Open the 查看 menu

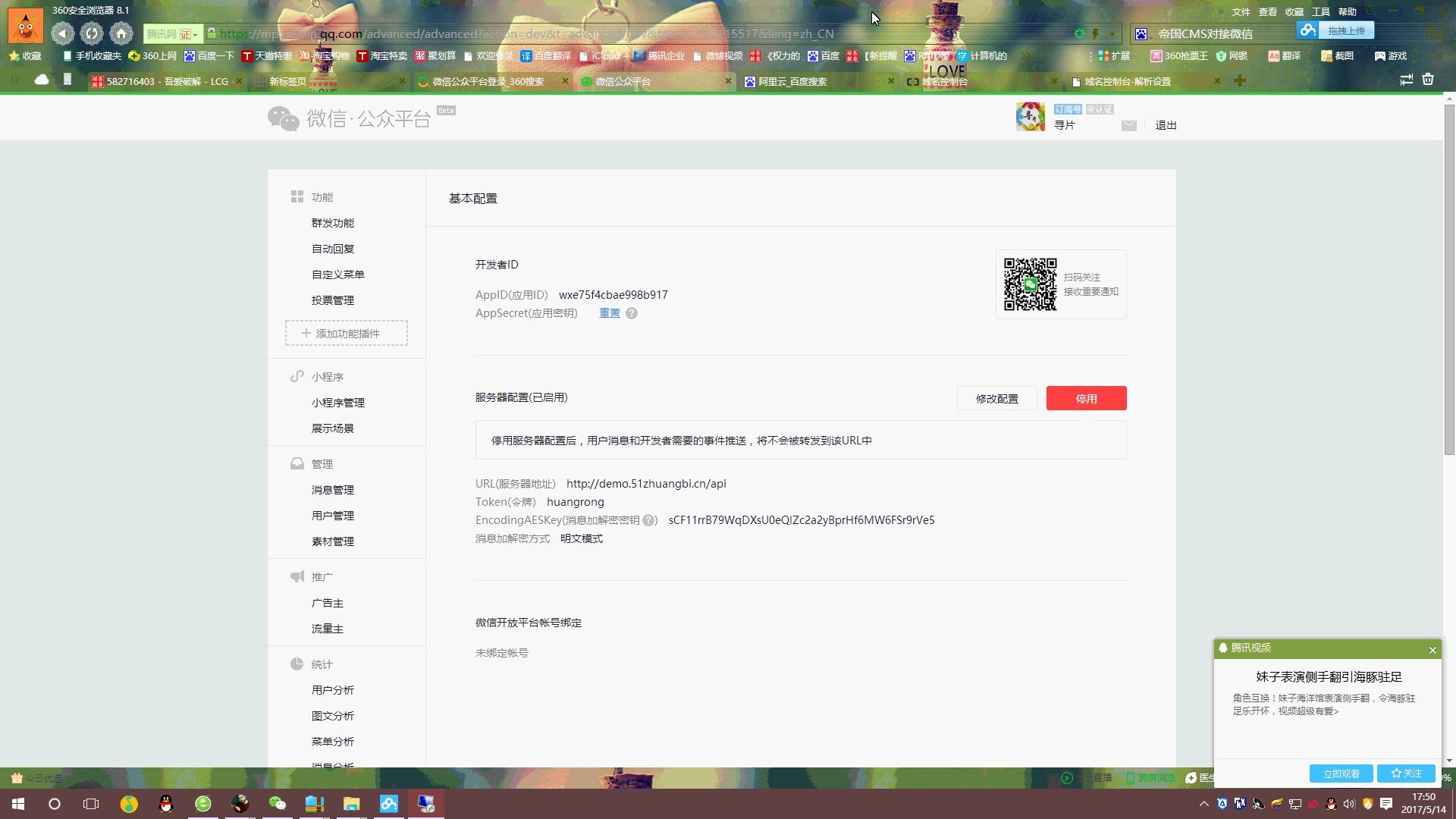click(1268, 12)
